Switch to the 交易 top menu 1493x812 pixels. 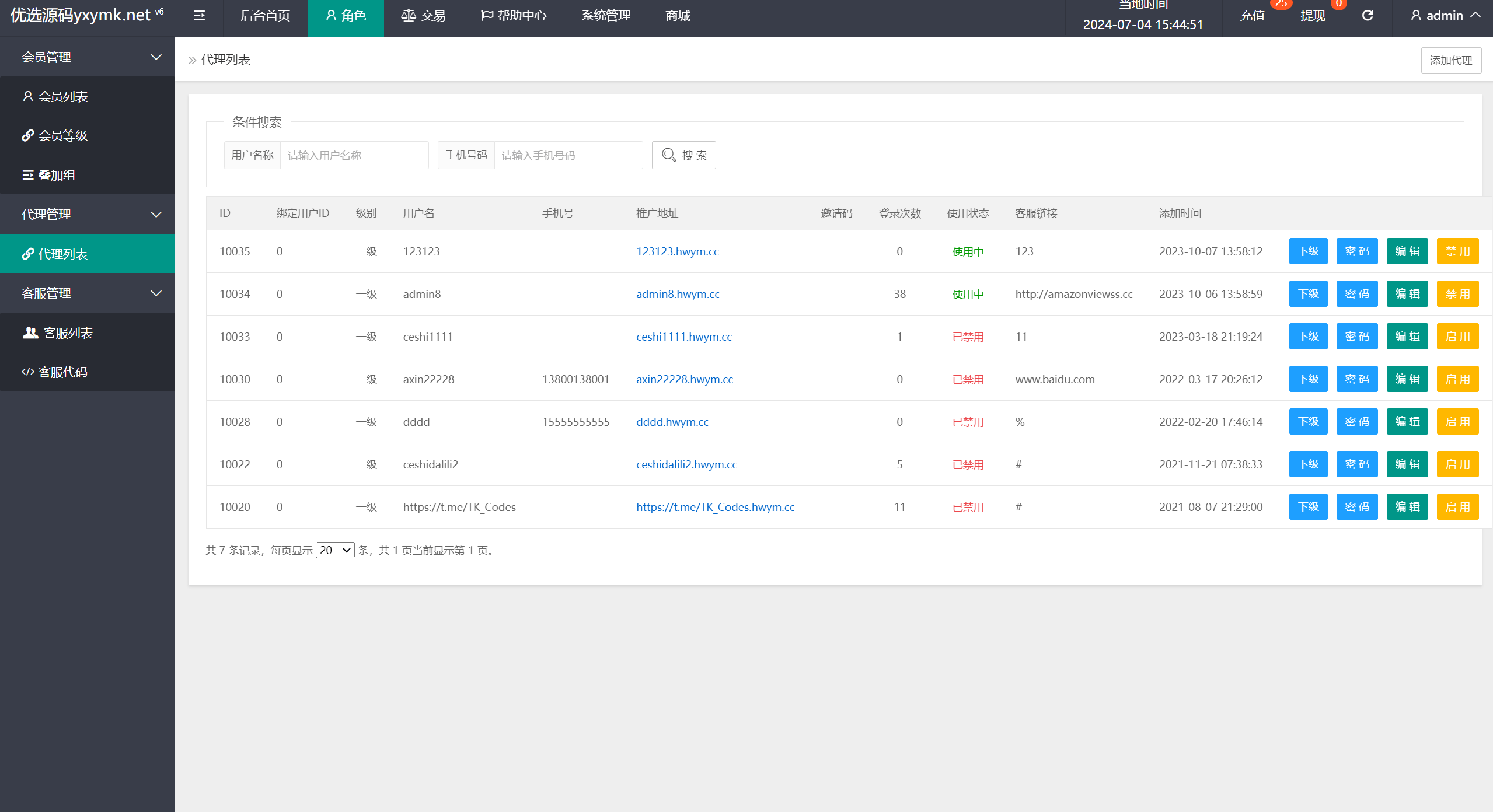click(423, 16)
